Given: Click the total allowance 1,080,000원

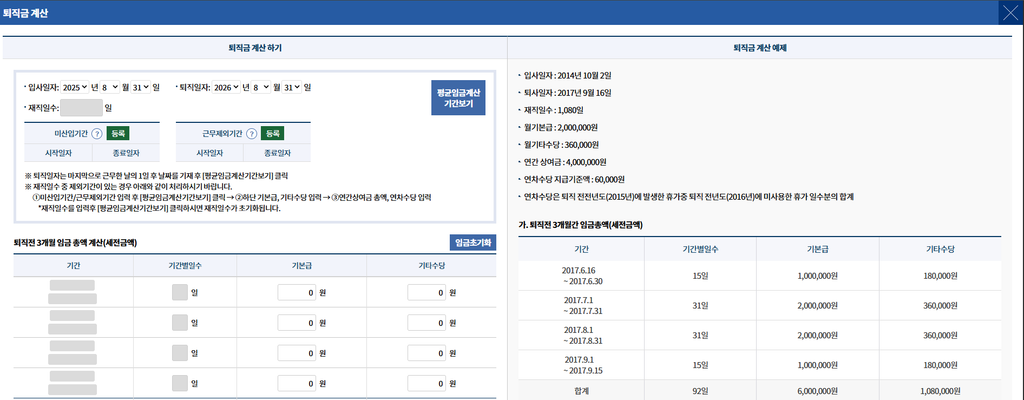Looking at the screenshot, I should [x=940, y=391].
